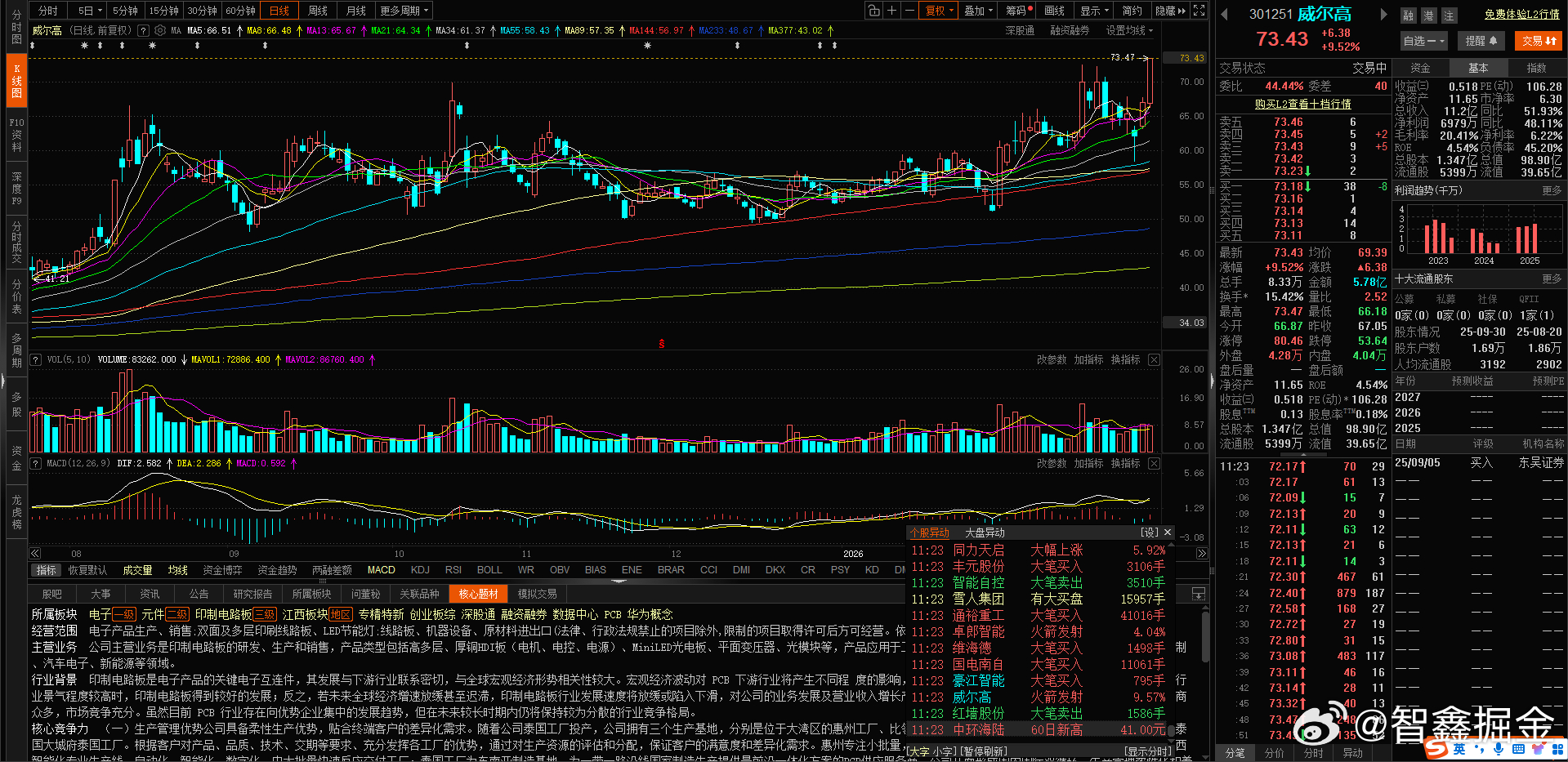The width and height of the screenshot is (1568, 762).
Task: Toggle 简约 simplified chart mode
Action: [x=1132, y=10]
